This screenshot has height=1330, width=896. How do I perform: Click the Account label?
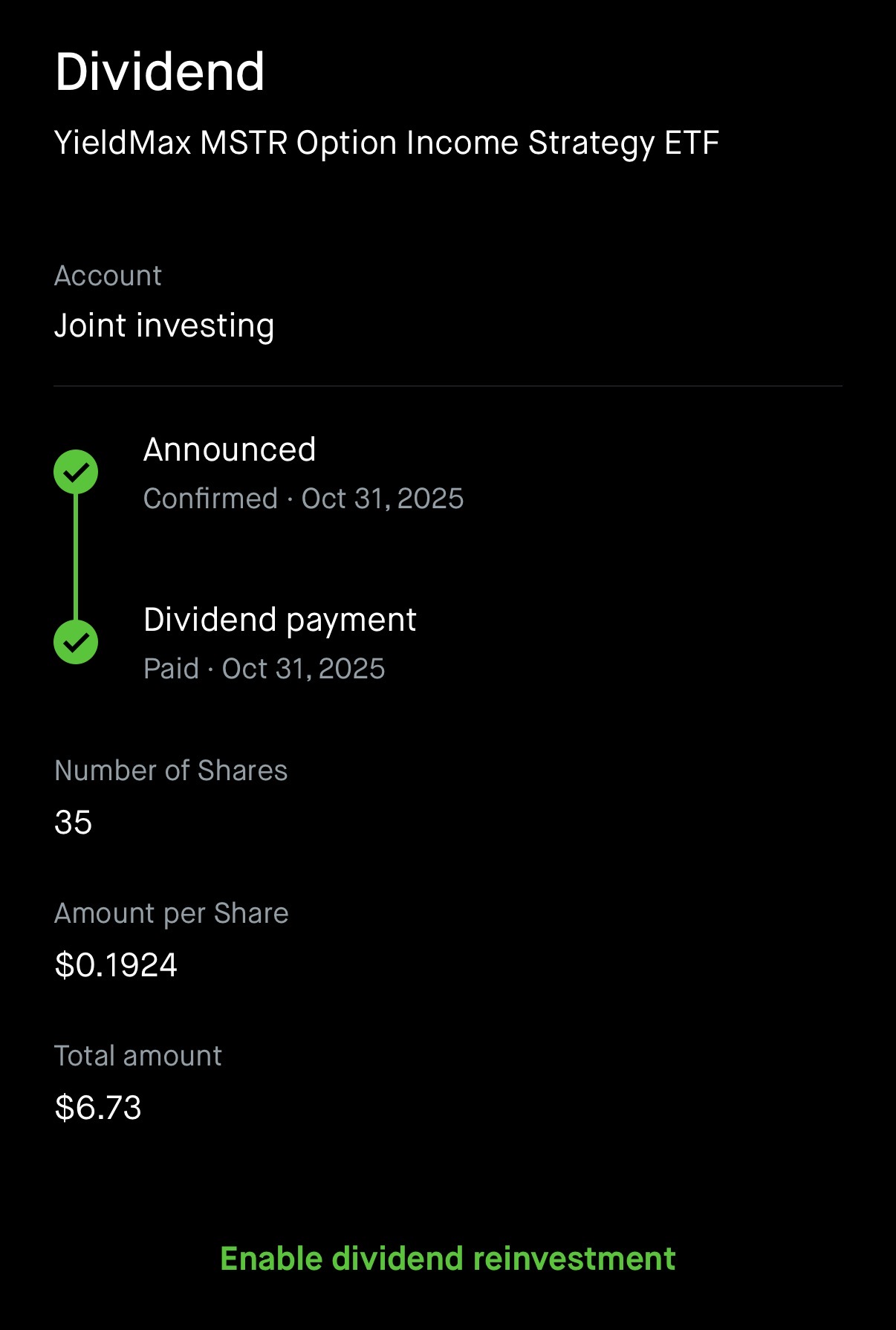click(108, 276)
